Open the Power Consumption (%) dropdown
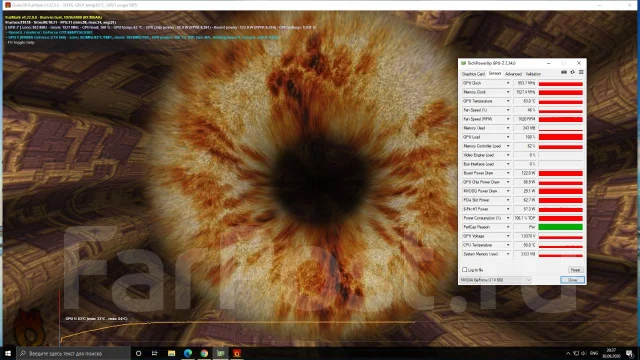Screen dimensions: 640x360 (x=508, y=218)
